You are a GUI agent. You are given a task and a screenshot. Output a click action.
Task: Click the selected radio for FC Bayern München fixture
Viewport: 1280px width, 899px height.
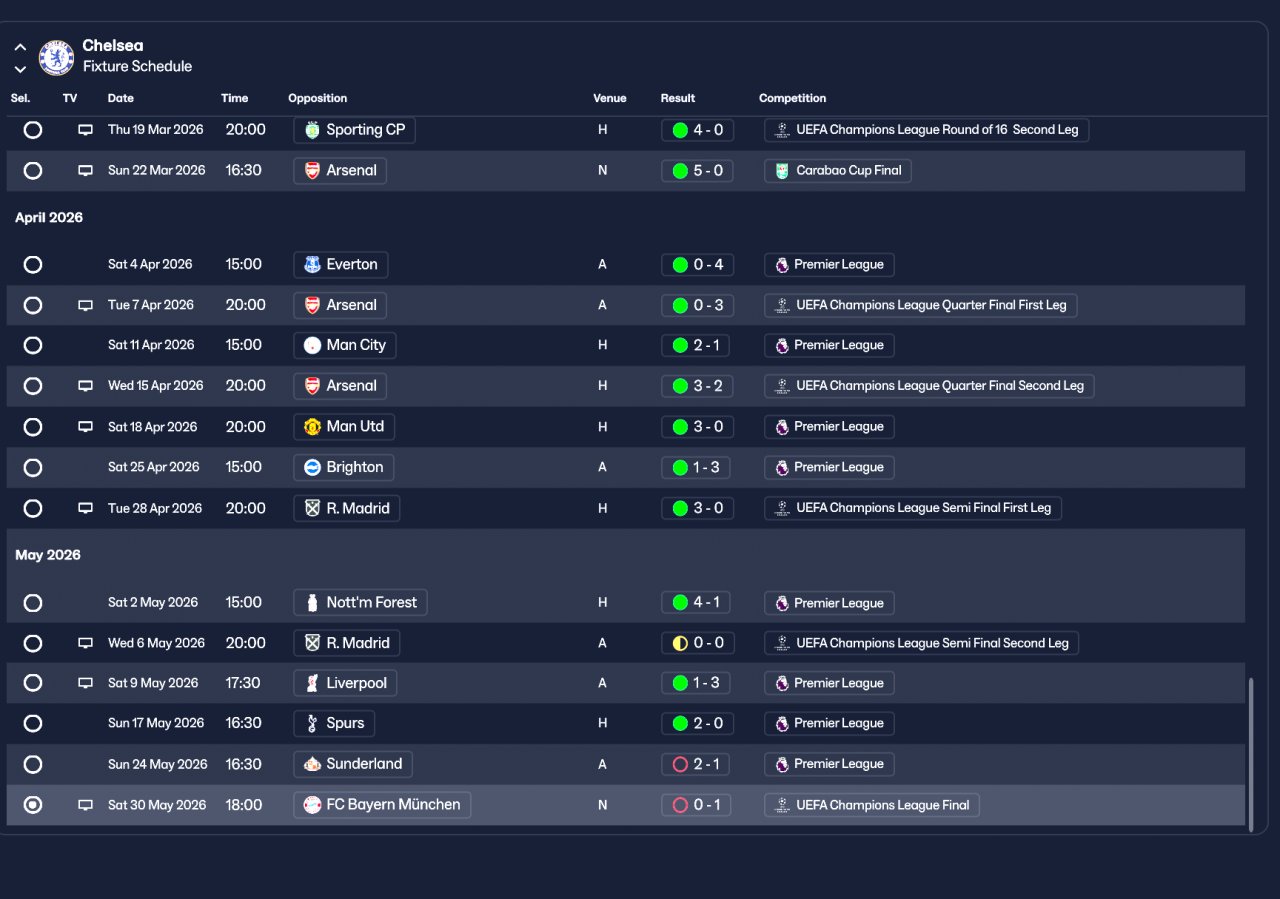coord(33,805)
